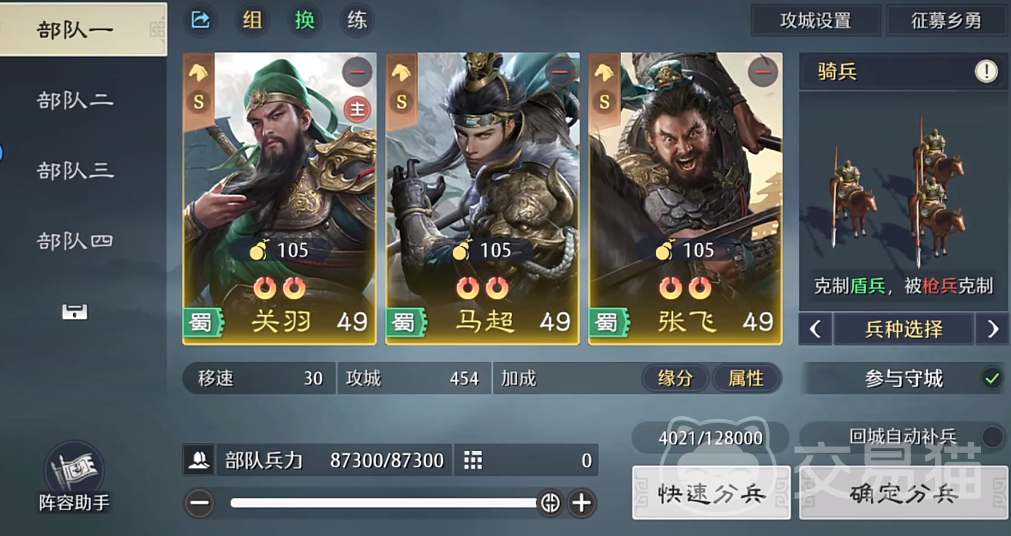
Task: Toggle 参与守城 checkbox
Action: [992, 379]
